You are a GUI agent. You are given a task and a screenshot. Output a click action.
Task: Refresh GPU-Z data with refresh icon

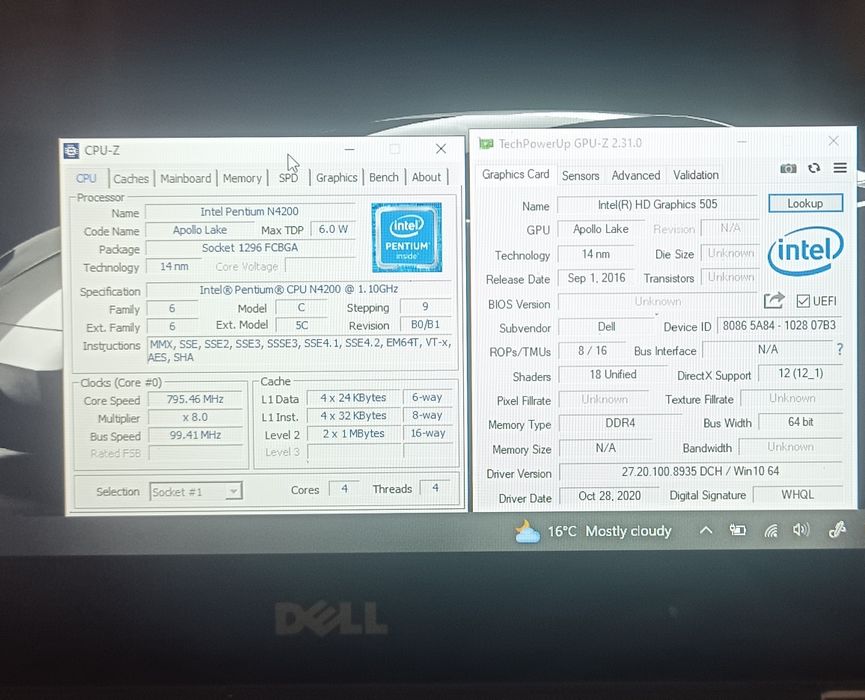pos(814,168)
